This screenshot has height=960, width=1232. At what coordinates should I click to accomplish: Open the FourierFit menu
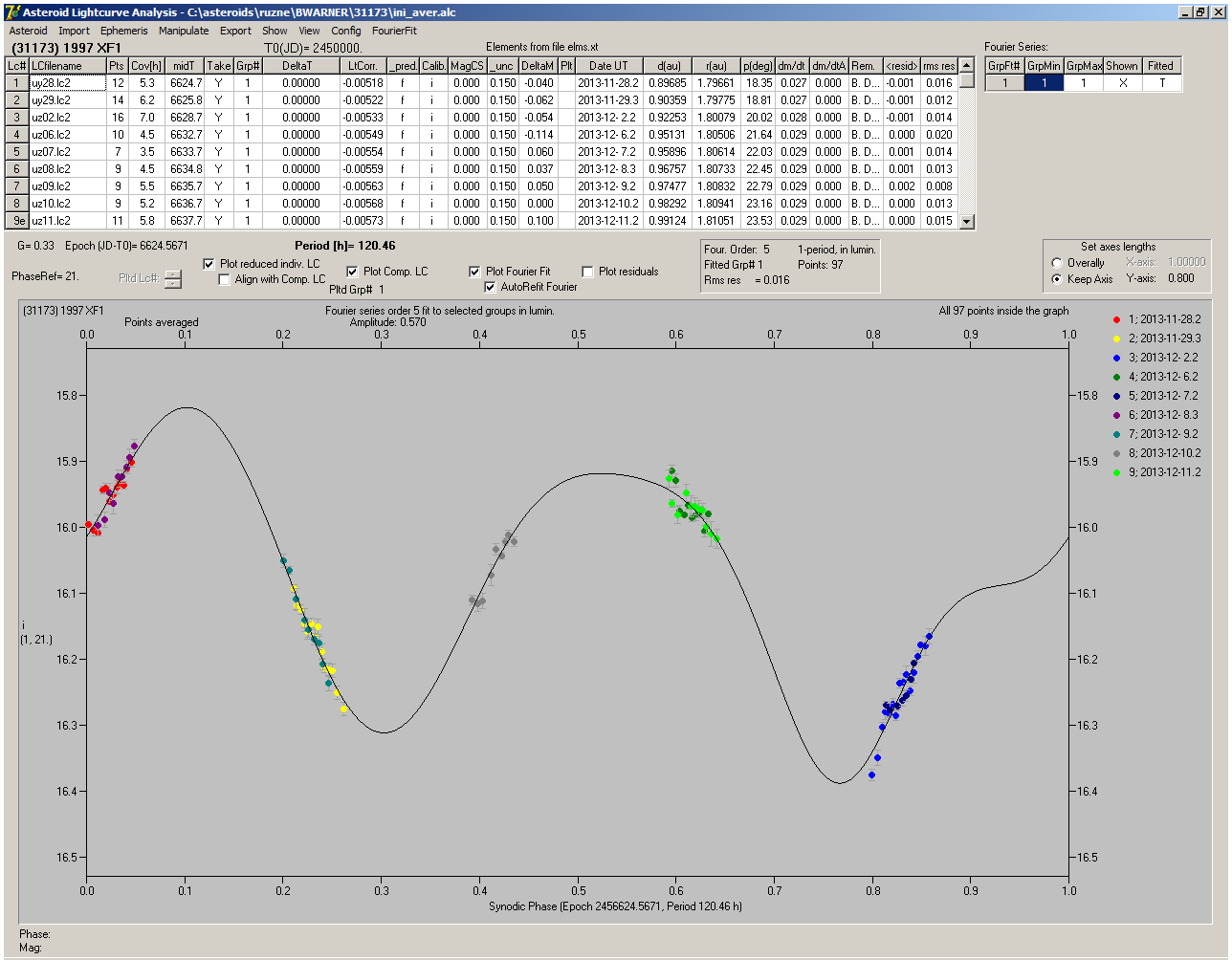click(394, 31)
